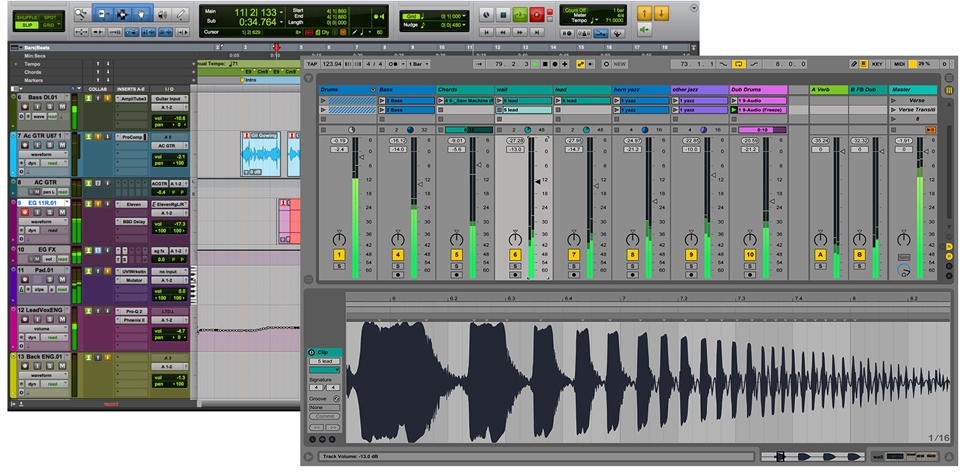This screenshot has width=960, height=472.
Task: Open Main counter format dropdown
Action: click(281, 12)
